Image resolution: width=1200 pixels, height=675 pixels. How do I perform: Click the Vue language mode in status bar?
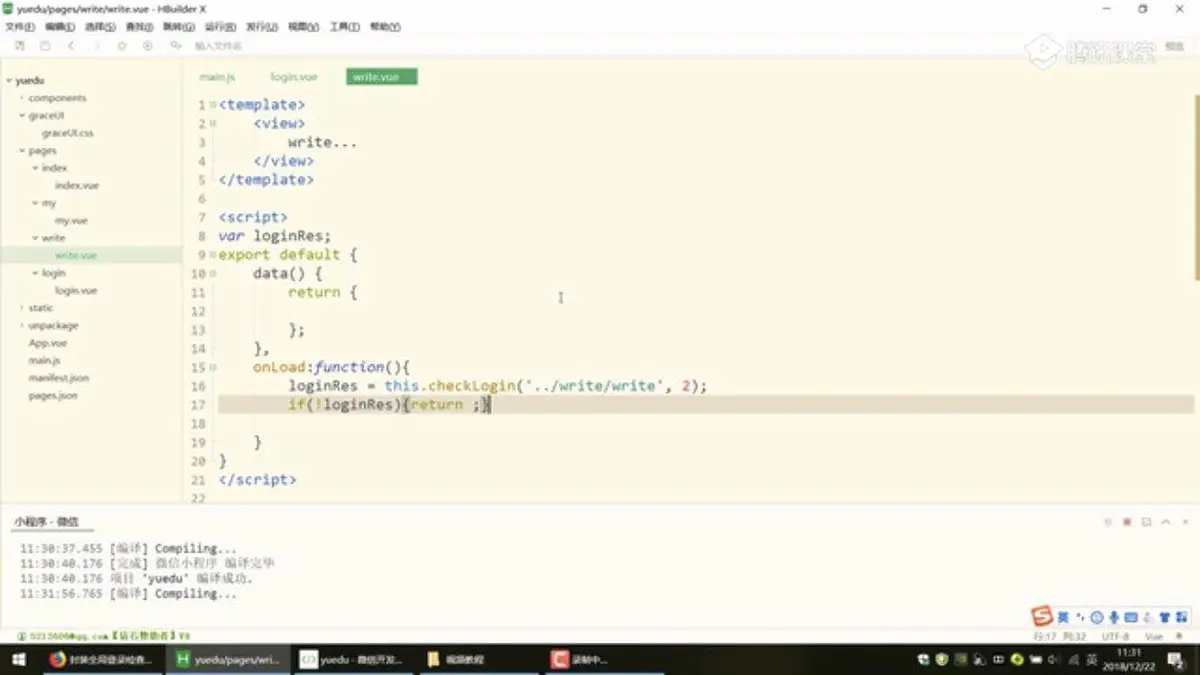tap(1154, 636)
